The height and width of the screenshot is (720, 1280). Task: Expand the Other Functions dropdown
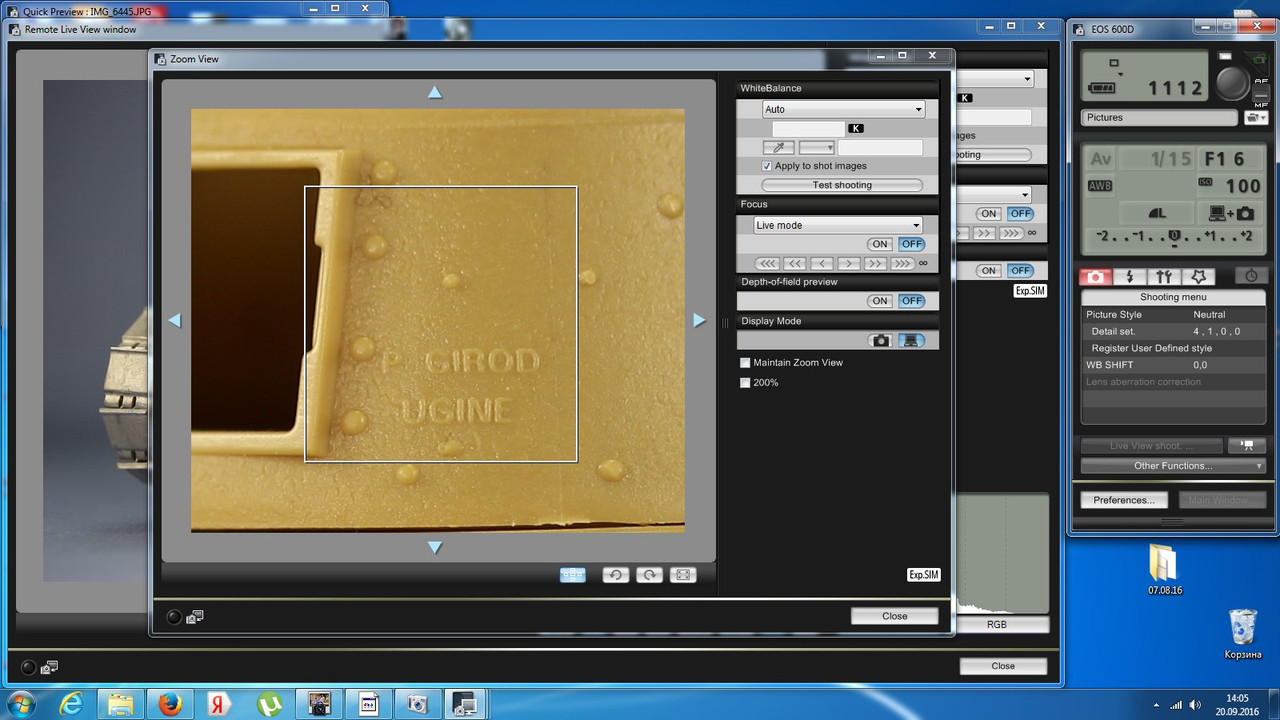click(1173, 466)
